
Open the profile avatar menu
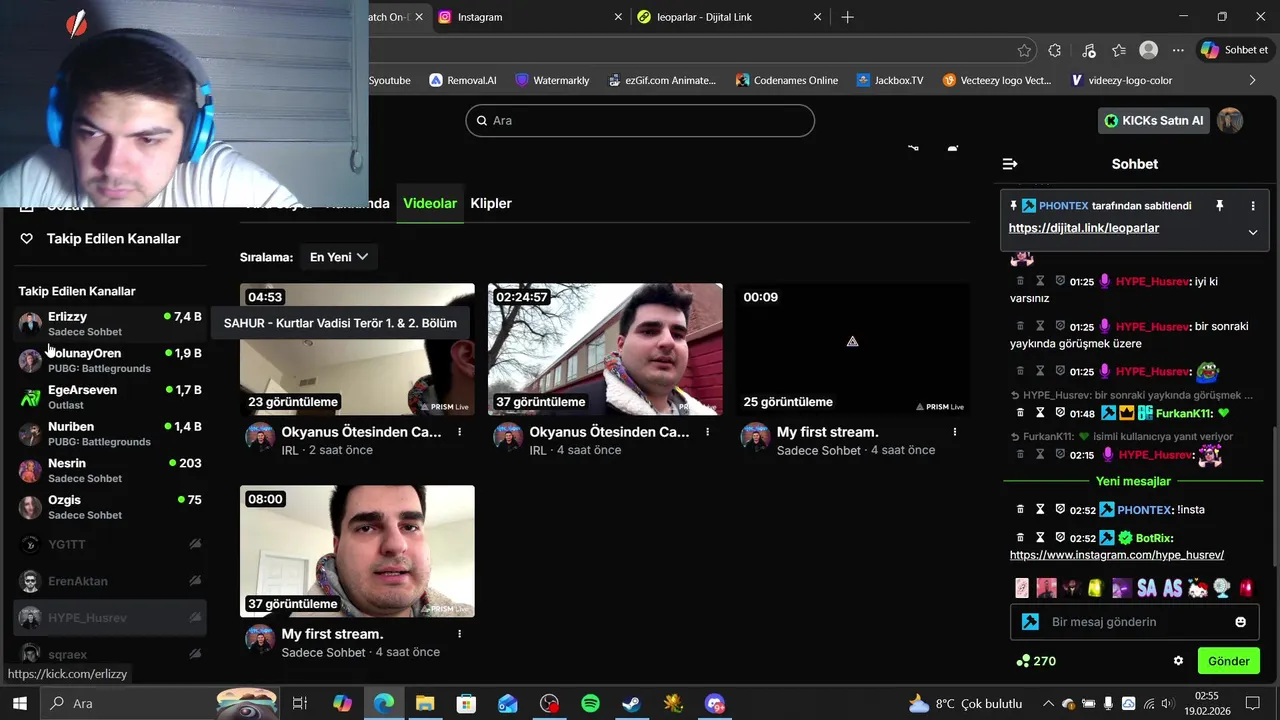1230,121
